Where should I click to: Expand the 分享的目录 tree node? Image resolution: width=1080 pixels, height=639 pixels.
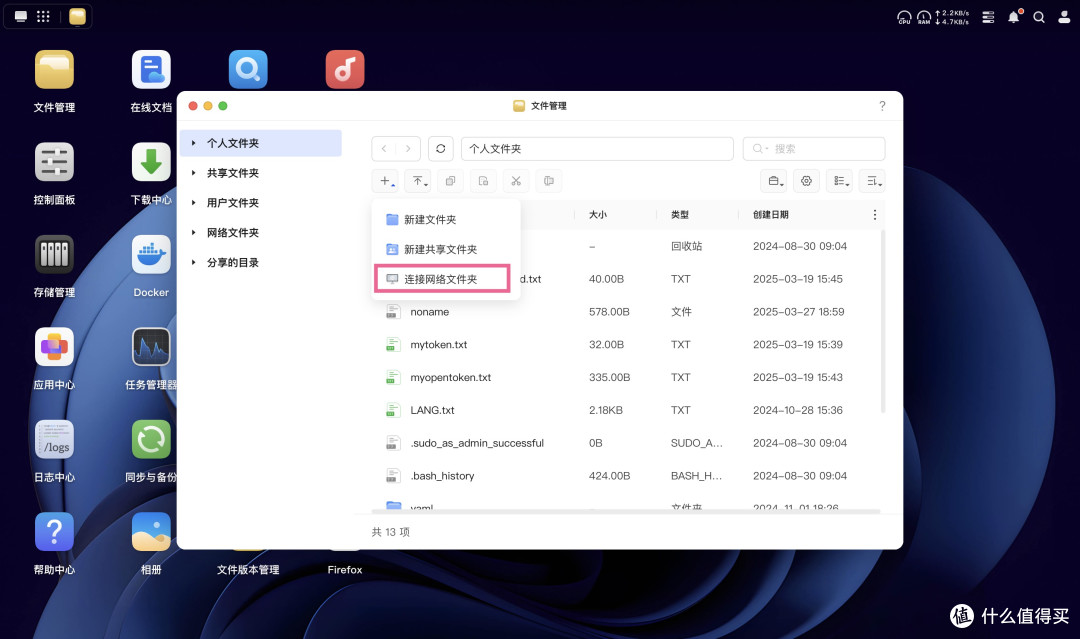pos(194,262)
